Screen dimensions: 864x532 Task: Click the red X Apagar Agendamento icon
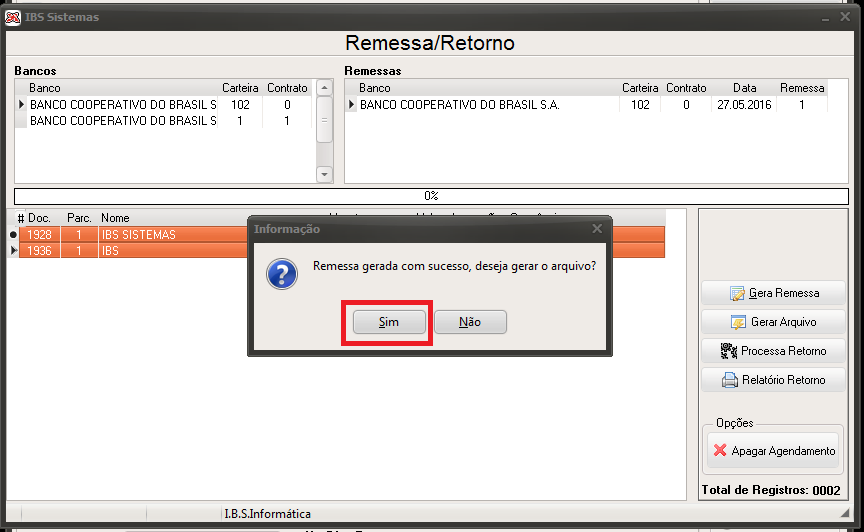click(x=720, y=450)
